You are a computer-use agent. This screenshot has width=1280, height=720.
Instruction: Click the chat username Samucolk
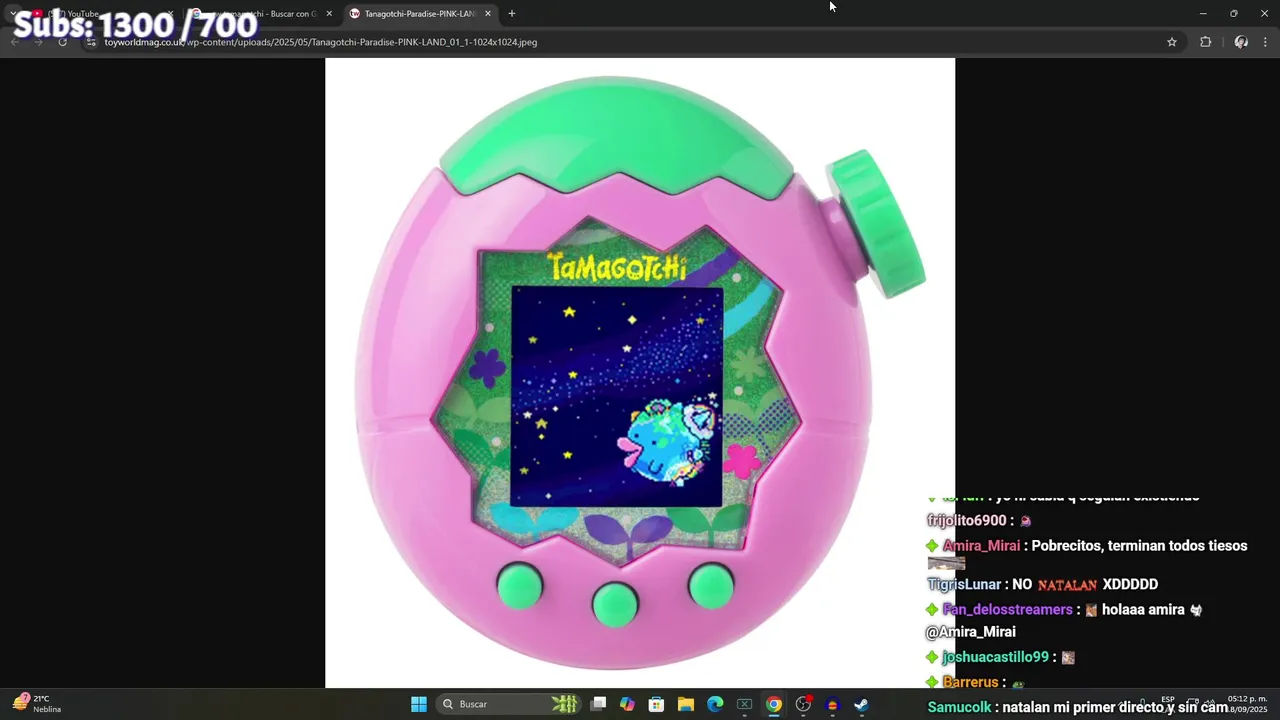pos(960,707)
